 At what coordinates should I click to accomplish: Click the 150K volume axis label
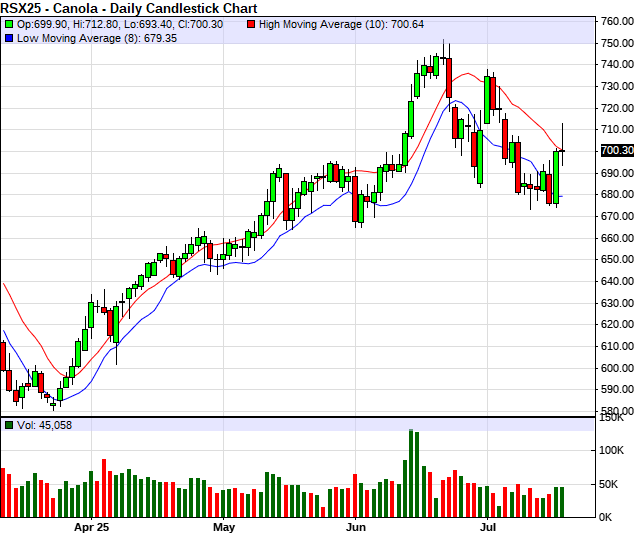(x=614, y=419)
